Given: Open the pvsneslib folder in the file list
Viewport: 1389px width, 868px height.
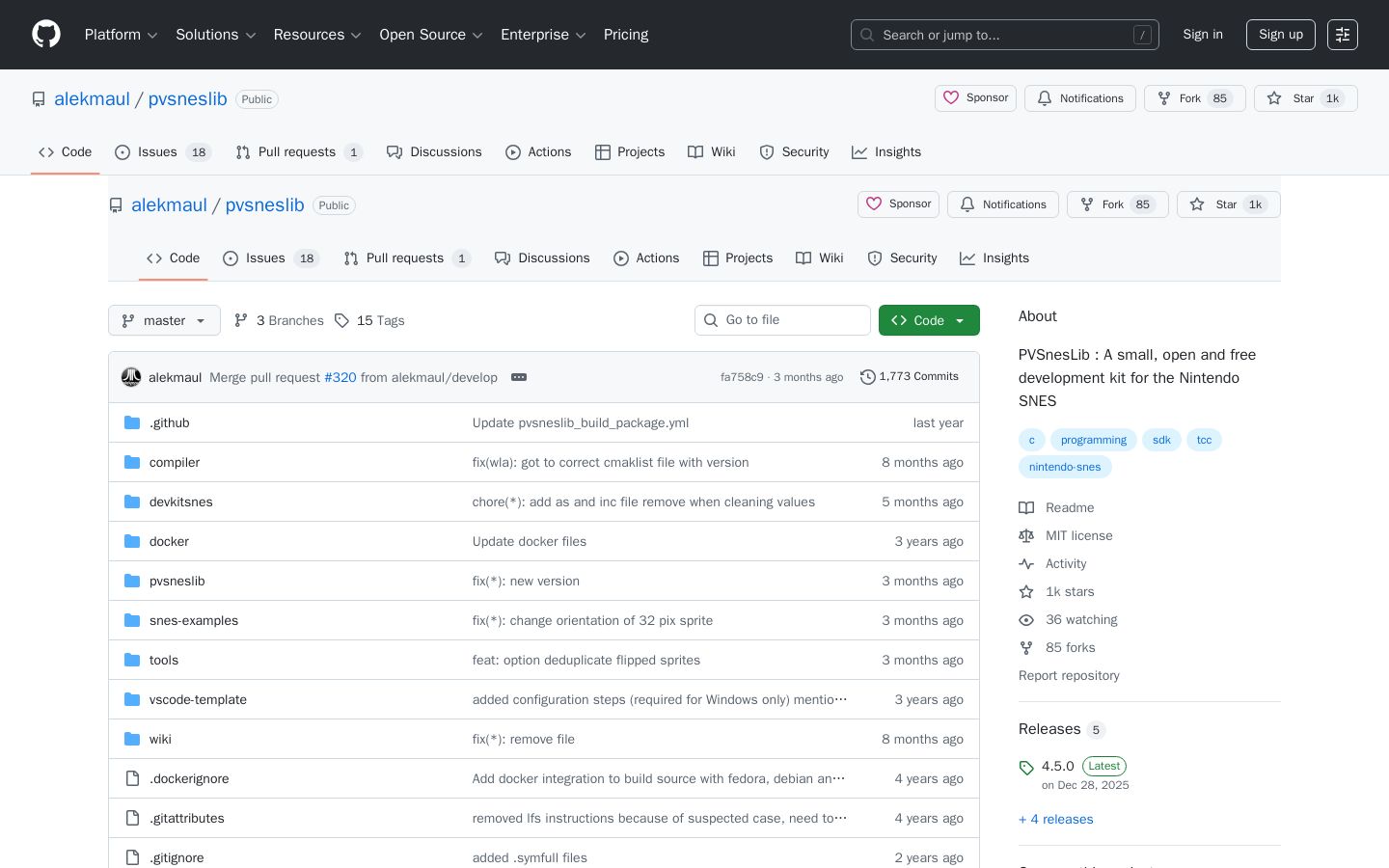Looking at the screenshot, I should [177, 581].
